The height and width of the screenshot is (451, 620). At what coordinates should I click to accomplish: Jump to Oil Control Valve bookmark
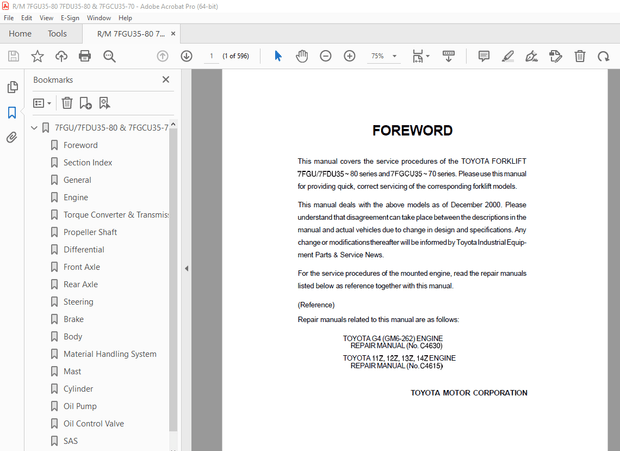(94, 423)
